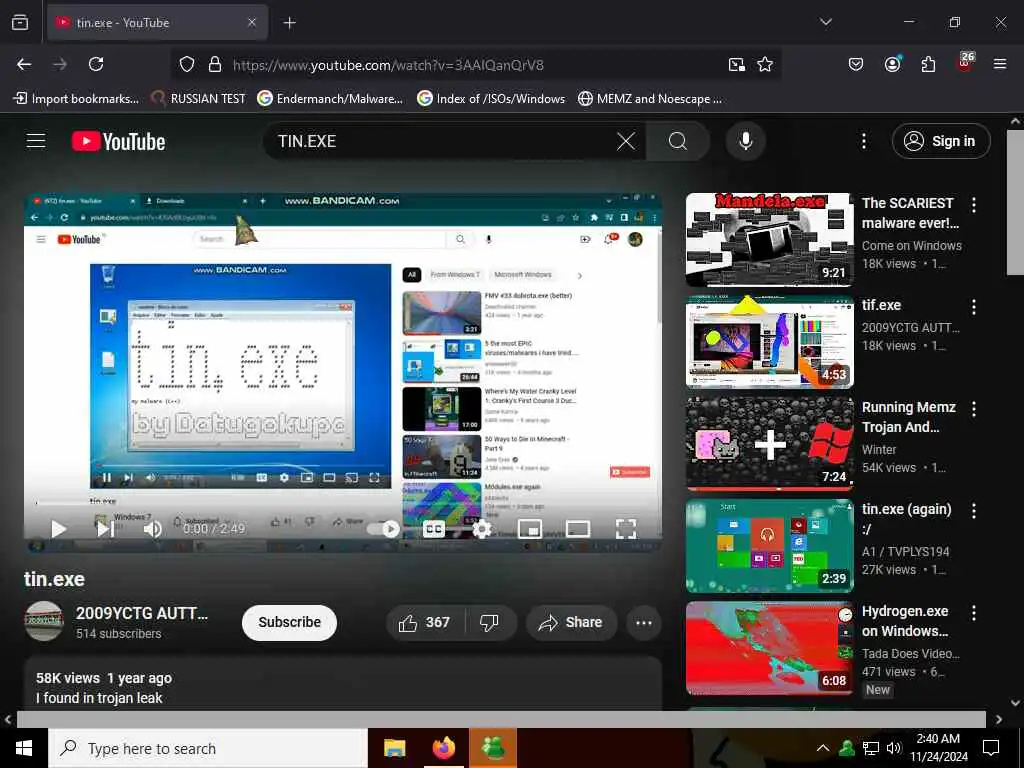Enable the miniplayer mode
The image size is (1024, 768).
530,528
